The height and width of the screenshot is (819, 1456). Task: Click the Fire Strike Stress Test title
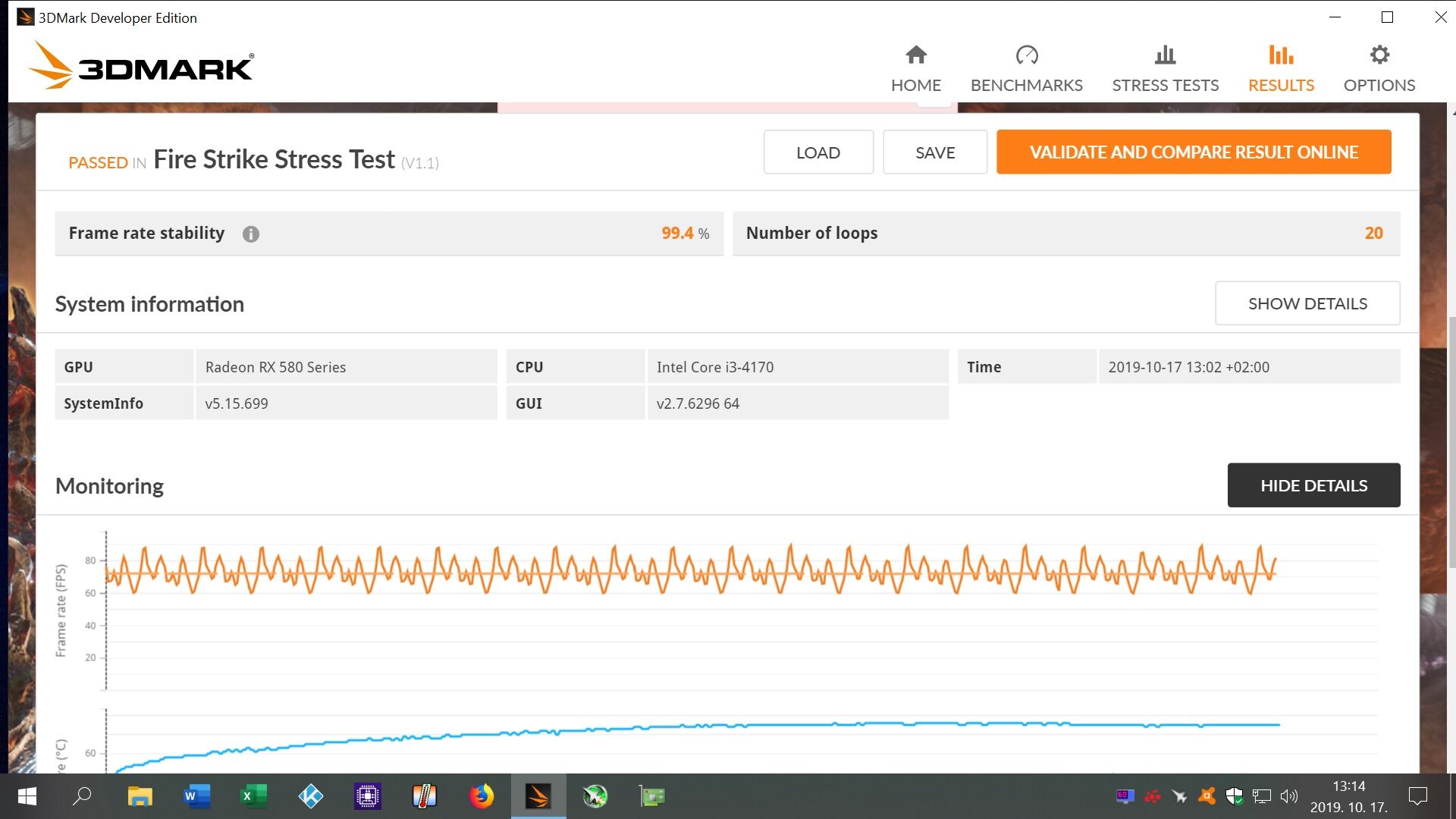[274, 159]
